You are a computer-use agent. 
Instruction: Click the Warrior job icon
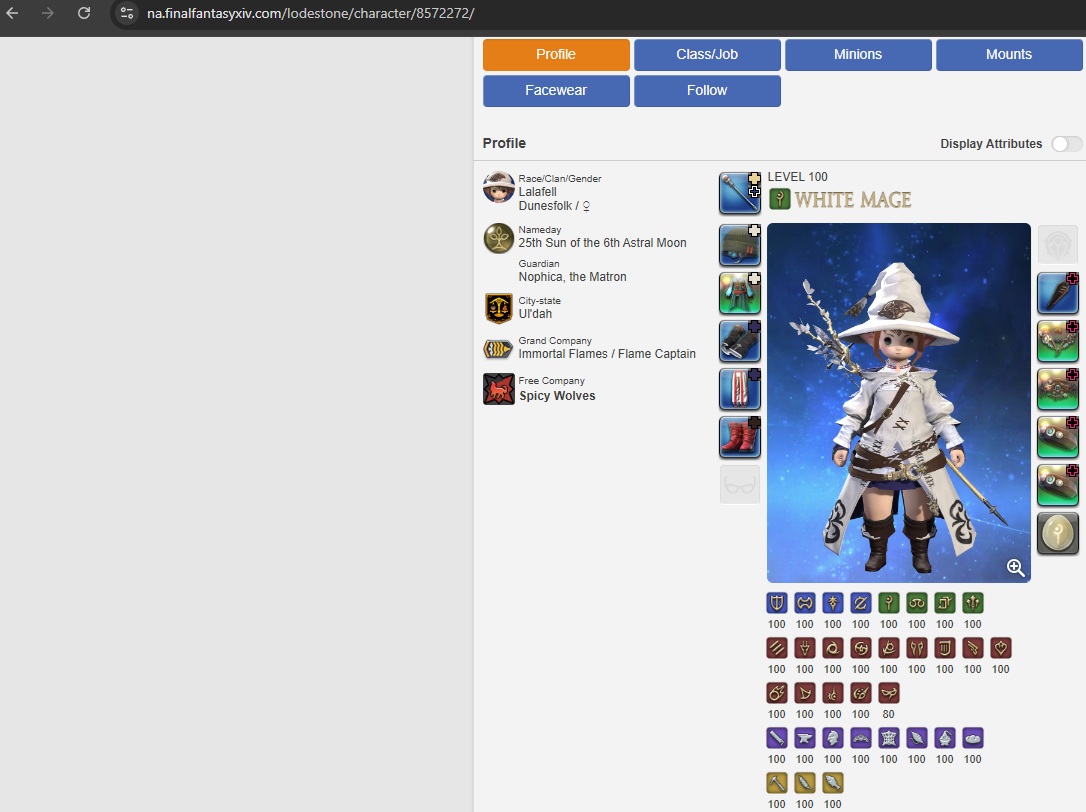[805, 603]
